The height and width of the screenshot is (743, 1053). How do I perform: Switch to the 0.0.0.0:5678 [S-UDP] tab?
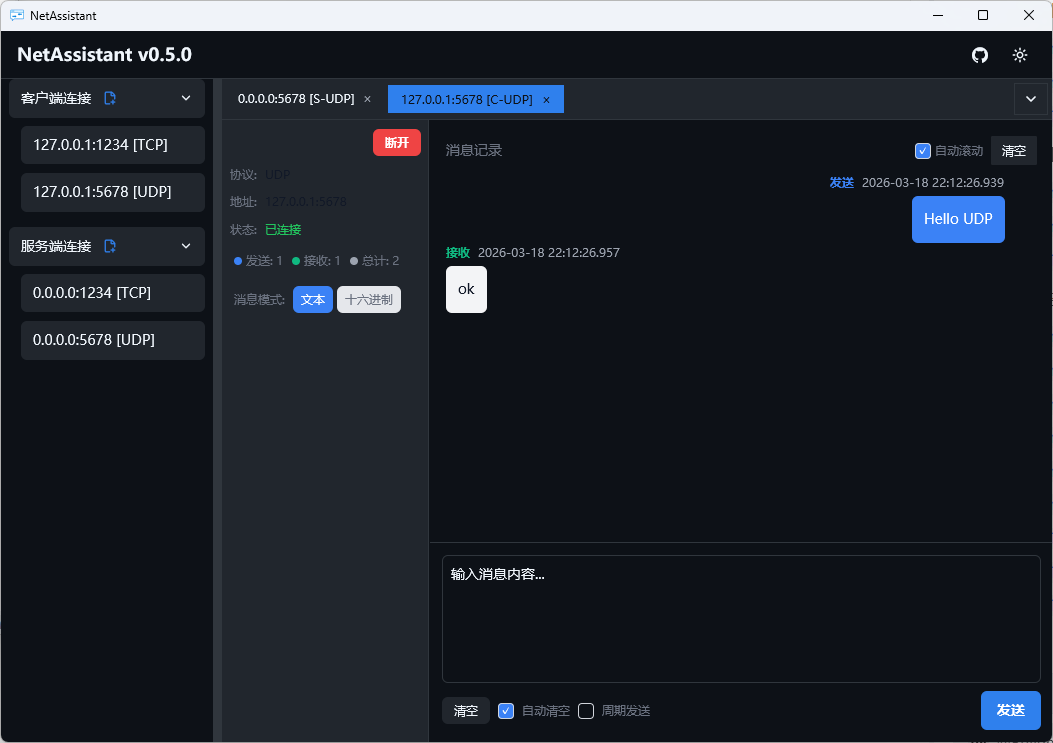(295, 99)
